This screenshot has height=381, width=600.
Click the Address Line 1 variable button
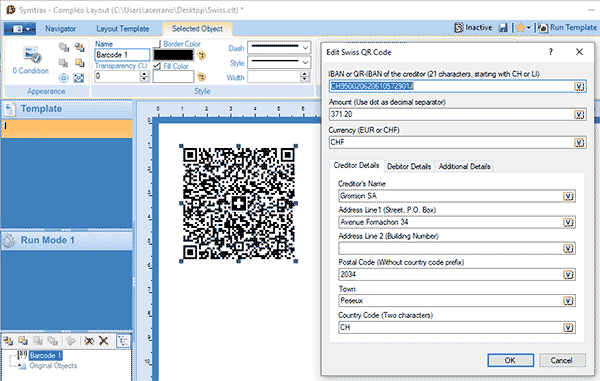click(x=569, y=223)
